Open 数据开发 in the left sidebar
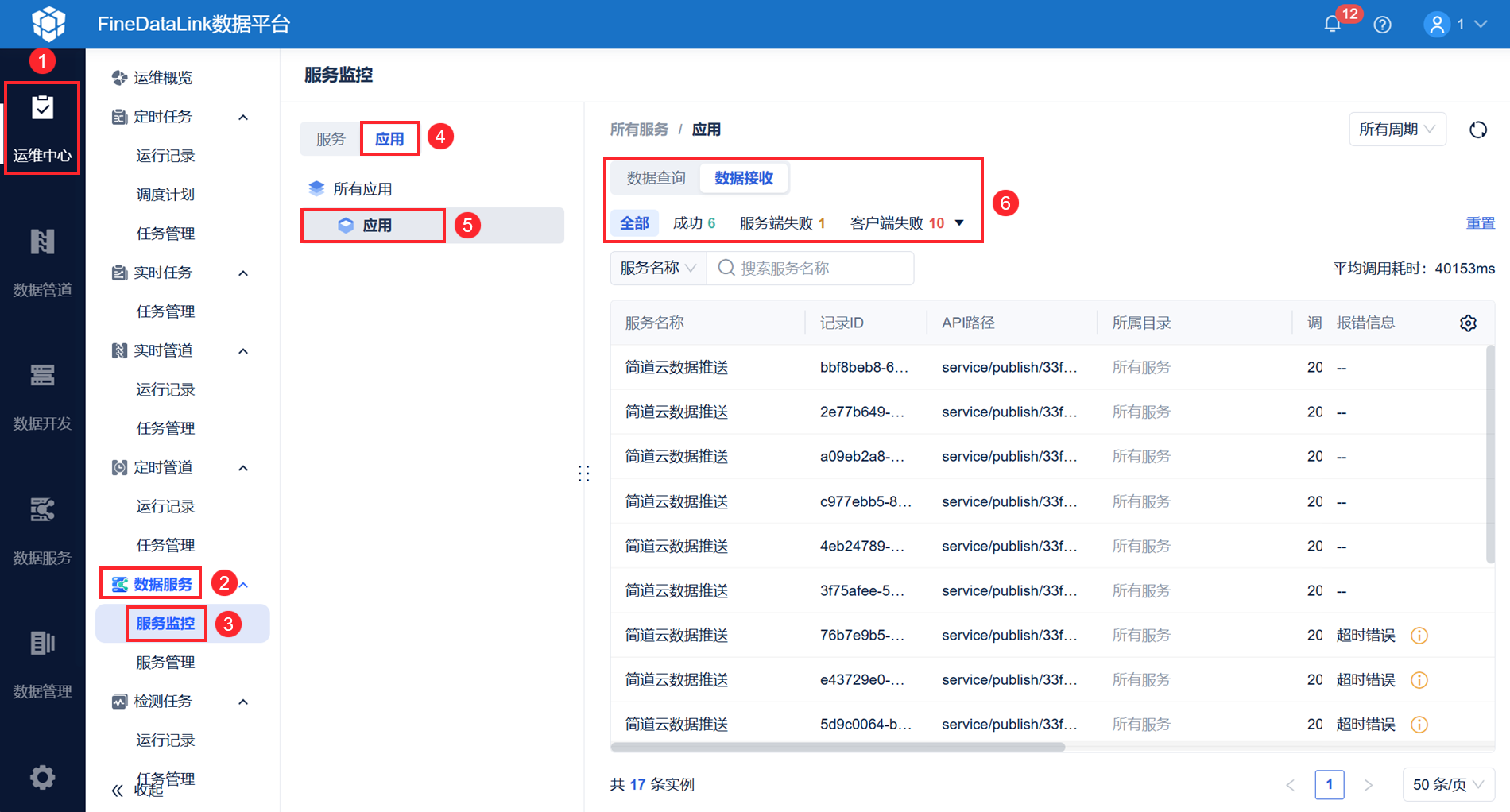 (x=42, y=396)
